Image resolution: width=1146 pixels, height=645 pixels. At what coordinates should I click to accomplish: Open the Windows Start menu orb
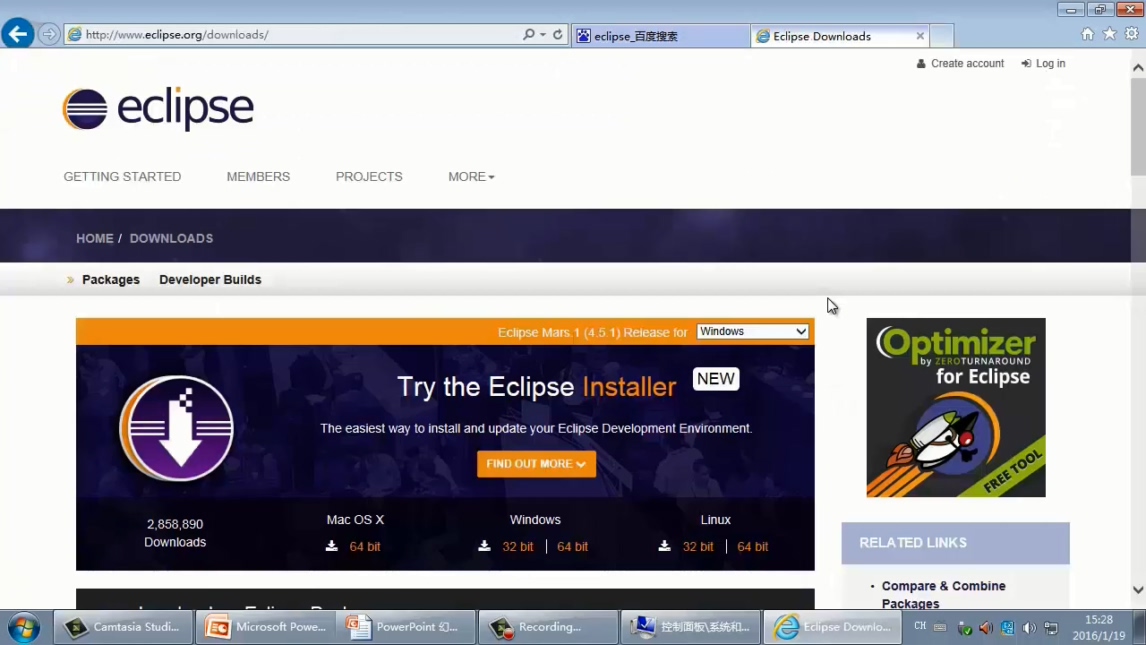pos(24,627)
